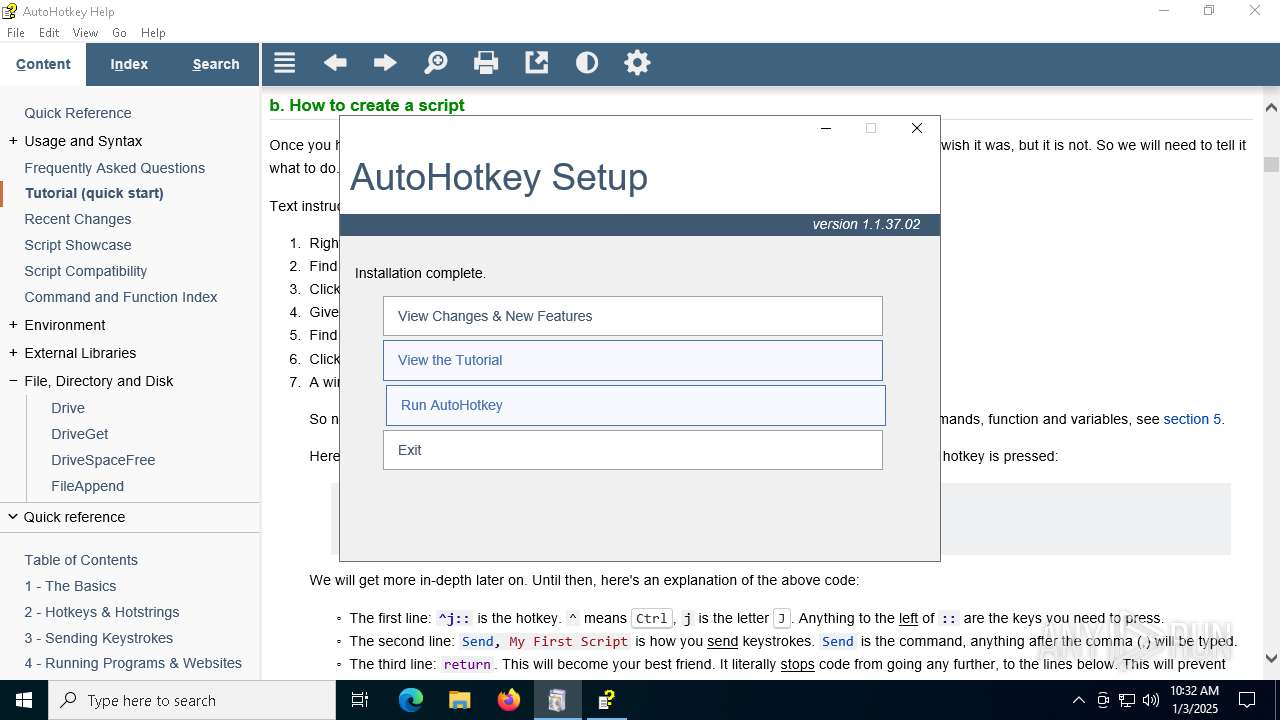Expand the Environment tree node
The width and height of the screenshot is (1280, 720).
[13, 325]
